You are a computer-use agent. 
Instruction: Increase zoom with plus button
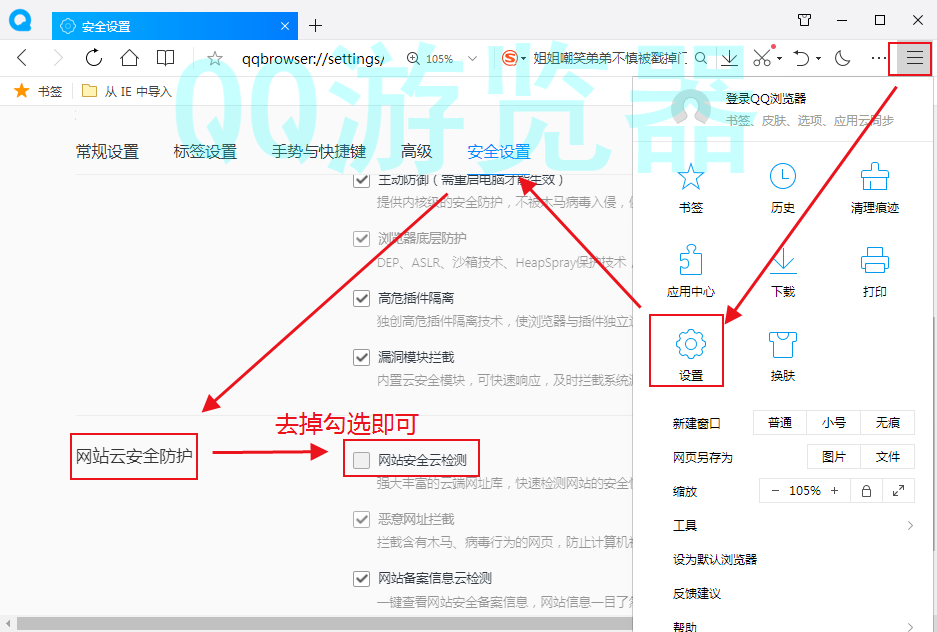(835, 491)
